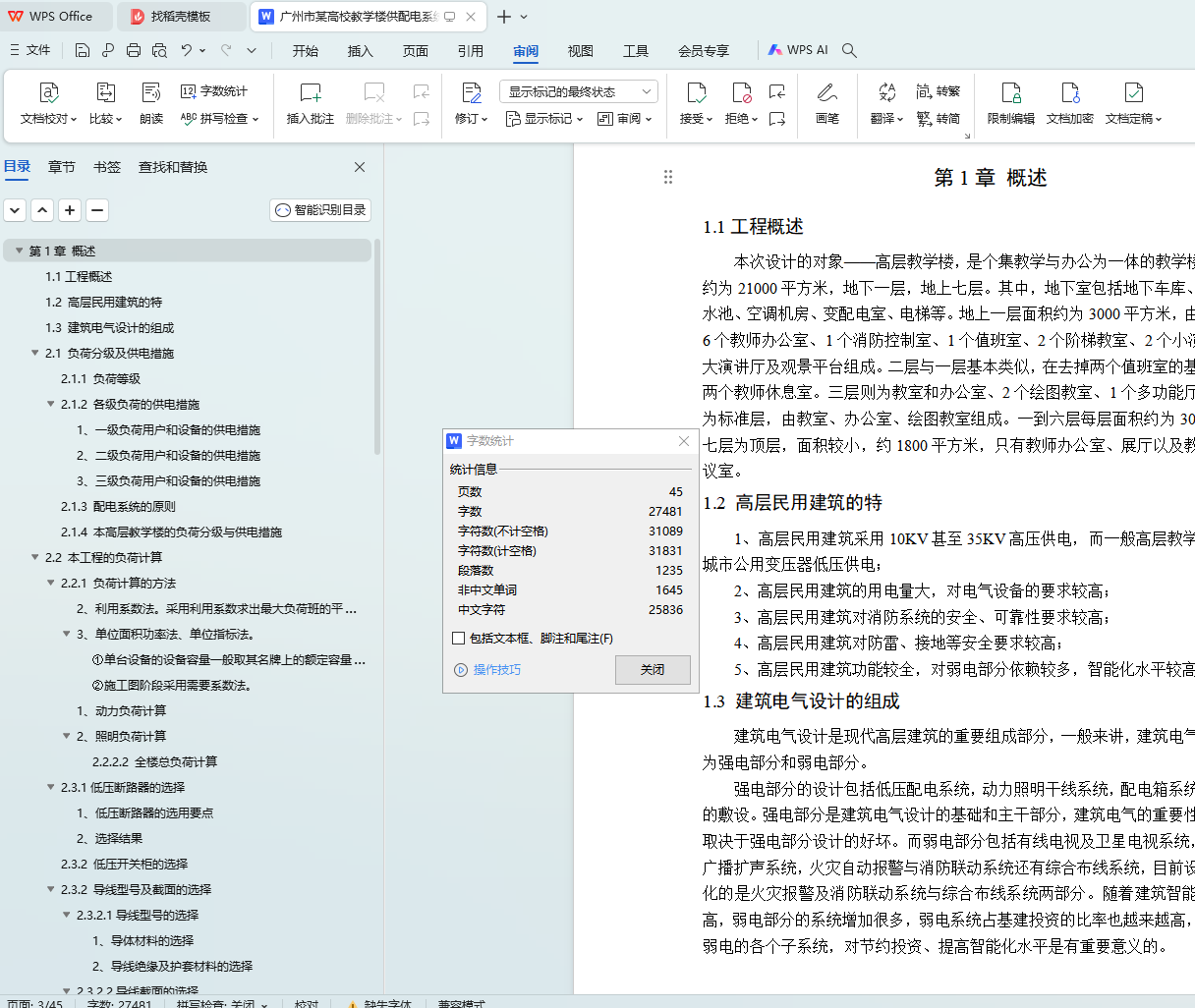Image resolution: width=1195 pixels, height=1008 pixels.
Task: Open the 修订 dropdown arrow
Action: pos(484,119)
